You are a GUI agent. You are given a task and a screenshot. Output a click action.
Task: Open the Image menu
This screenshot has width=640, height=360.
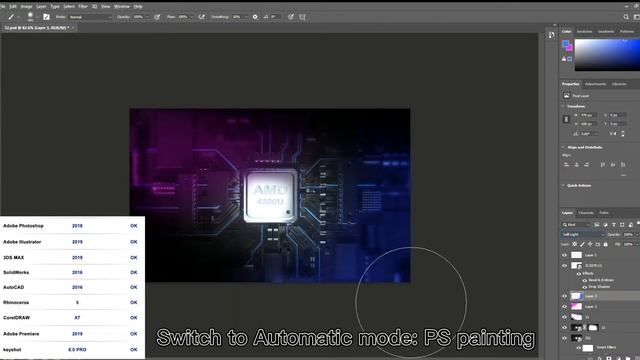(x=26, y=7)
